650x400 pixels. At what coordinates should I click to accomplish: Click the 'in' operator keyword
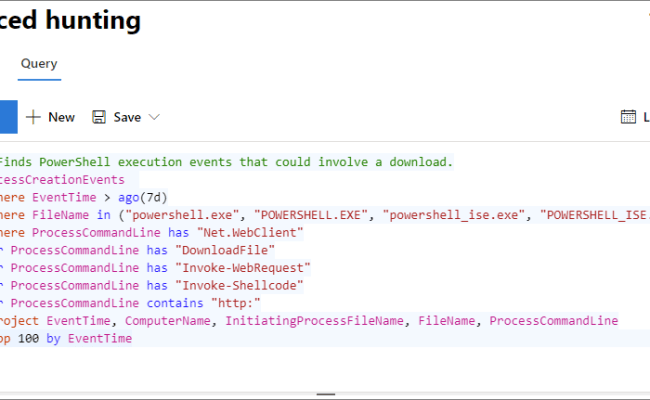pos(104,215)
